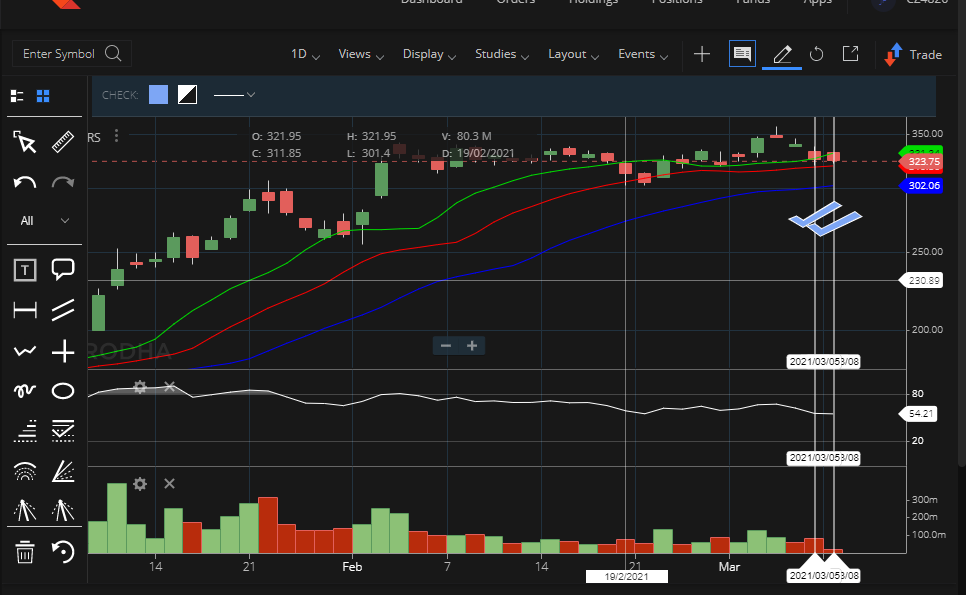Pop out chart to new window
Screen dimensions: 966x595
[x=851, y=54]
